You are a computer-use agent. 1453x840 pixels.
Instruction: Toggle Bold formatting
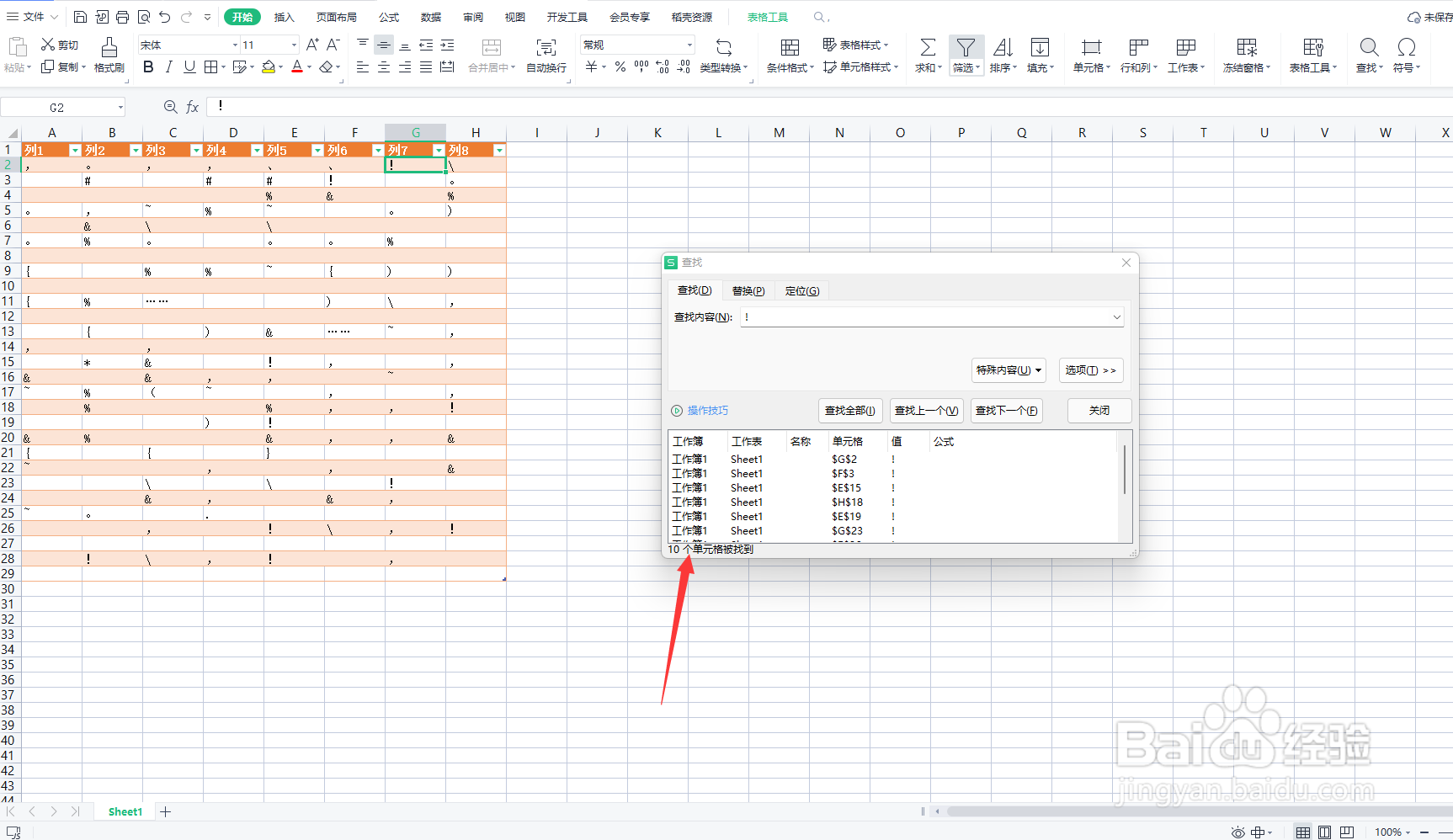(x=148, y=66)
